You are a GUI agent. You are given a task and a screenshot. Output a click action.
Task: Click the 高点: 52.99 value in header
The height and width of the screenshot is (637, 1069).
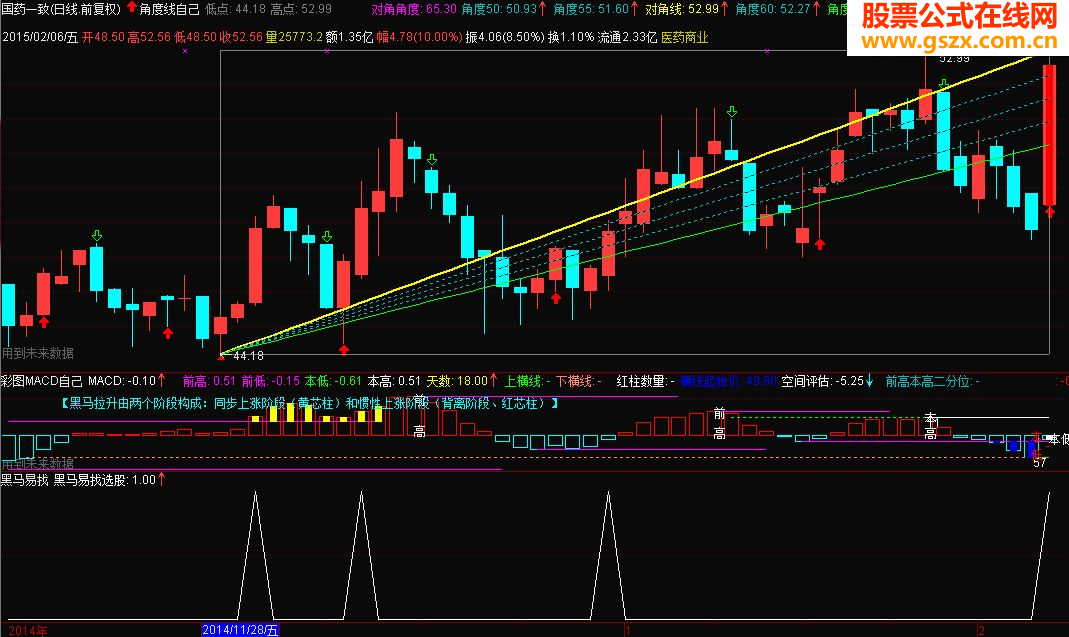[301, 9]
